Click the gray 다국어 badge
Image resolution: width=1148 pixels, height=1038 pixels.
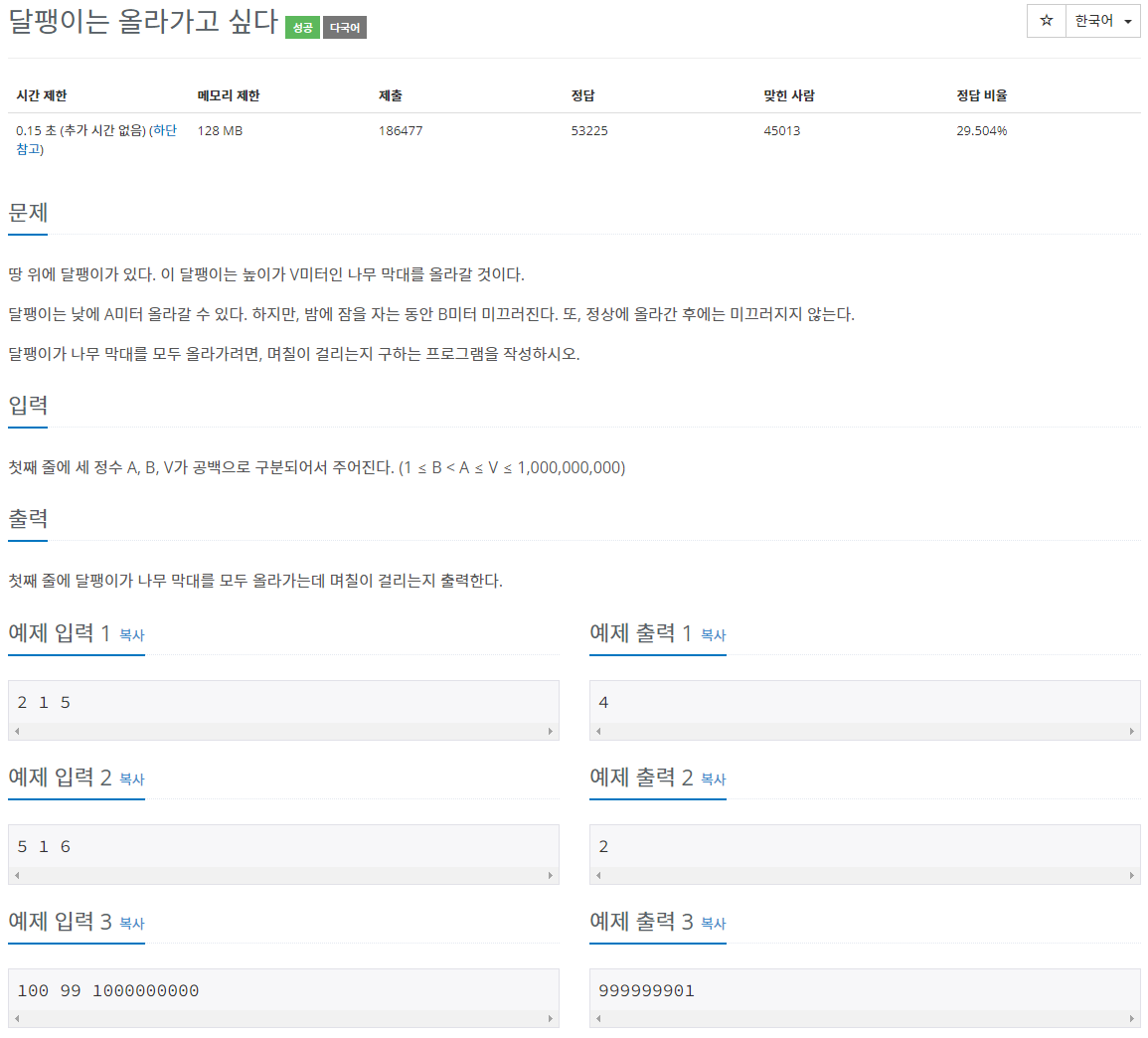click(x=345, y=28)
